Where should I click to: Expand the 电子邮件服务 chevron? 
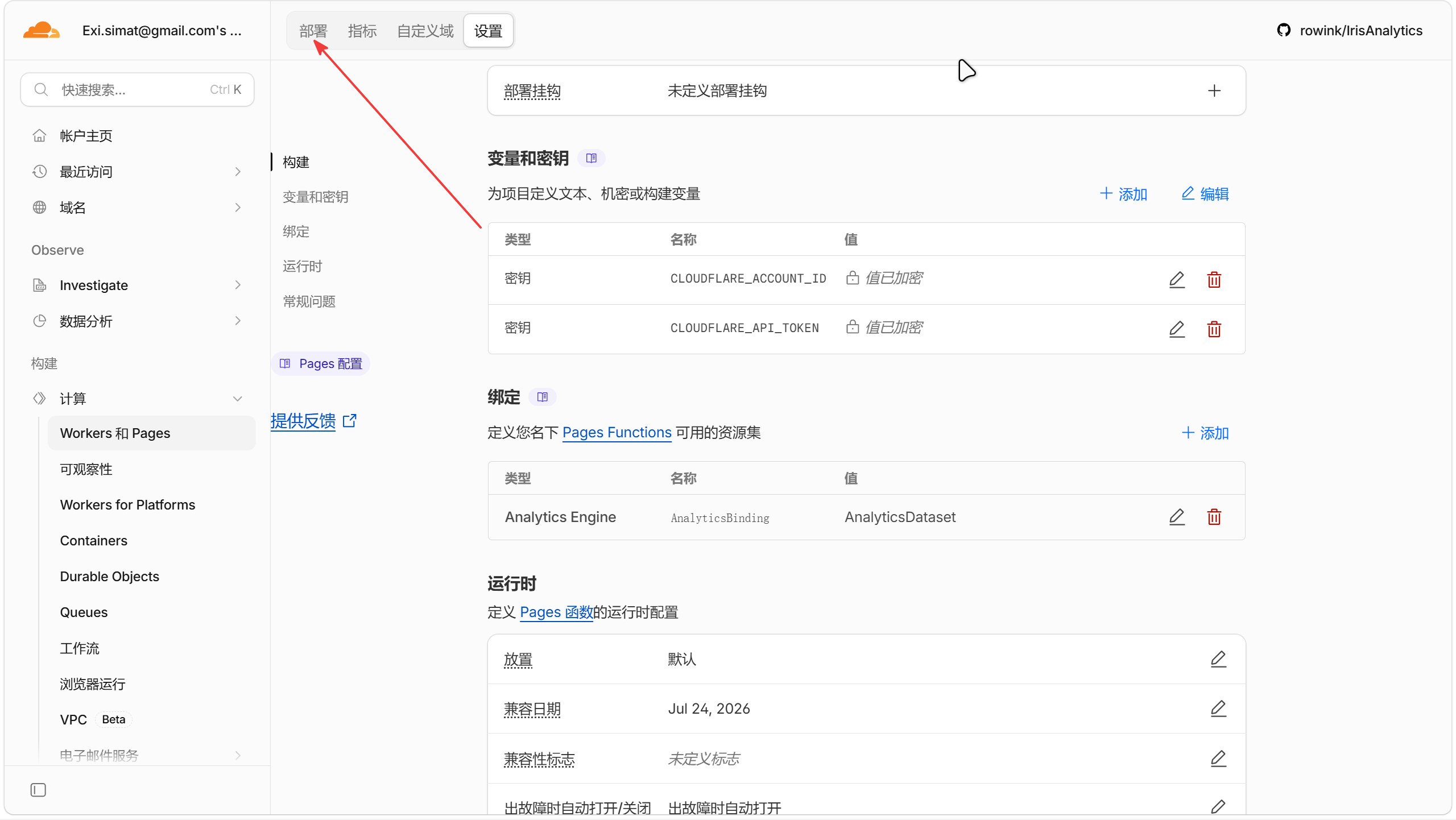pos(238,755)
